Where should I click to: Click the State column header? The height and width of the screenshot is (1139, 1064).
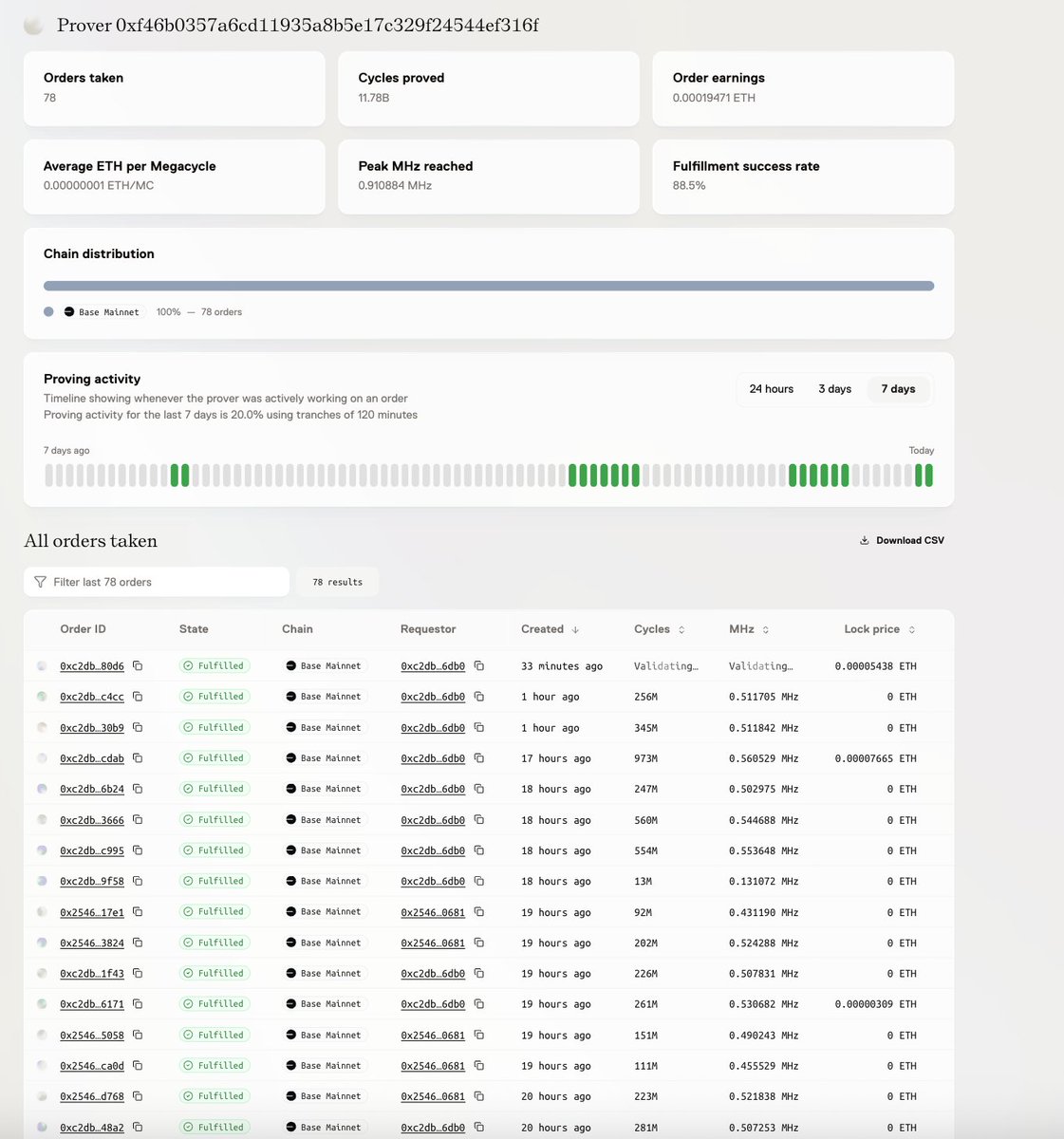194,629
